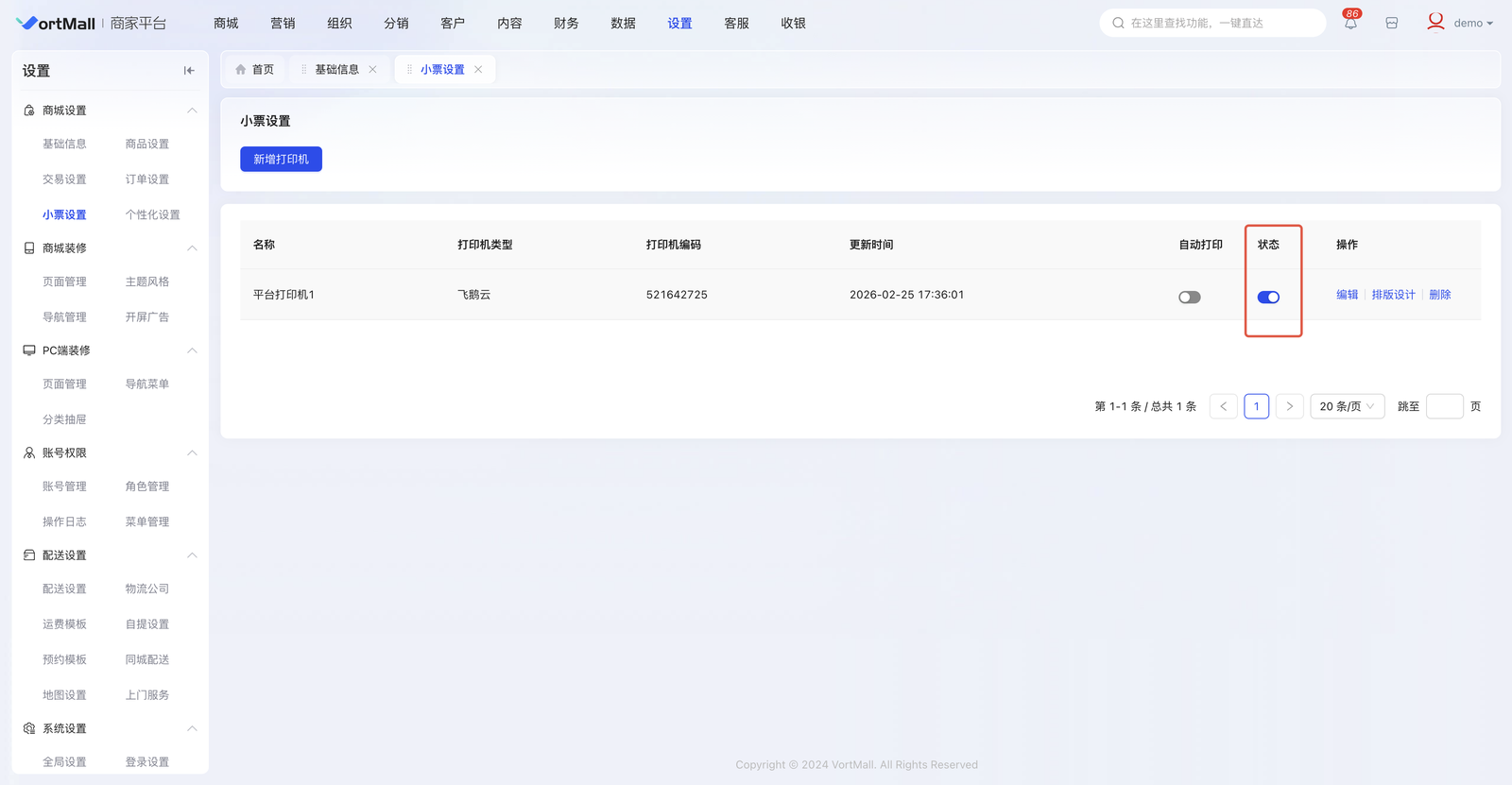Click the 跳至 page number input
Screen dimensions: 1512x785
point(1444,406)
